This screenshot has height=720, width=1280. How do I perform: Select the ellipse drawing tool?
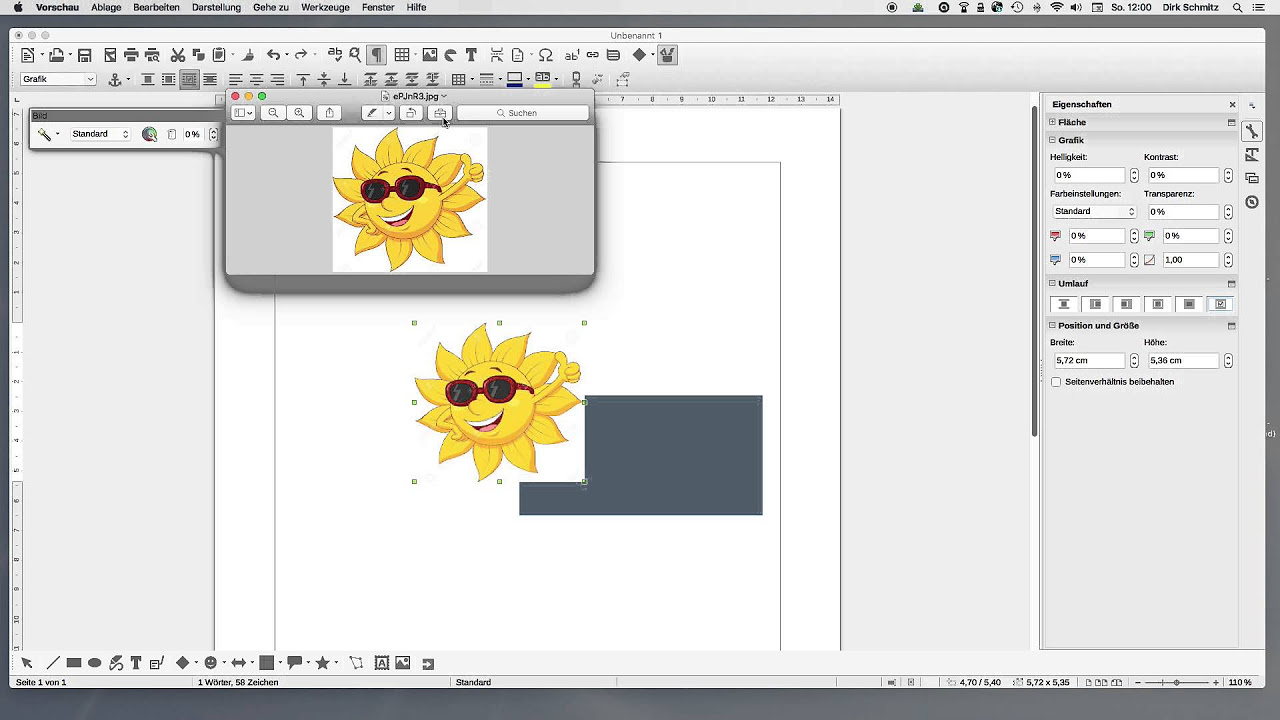tap(94, 663)
